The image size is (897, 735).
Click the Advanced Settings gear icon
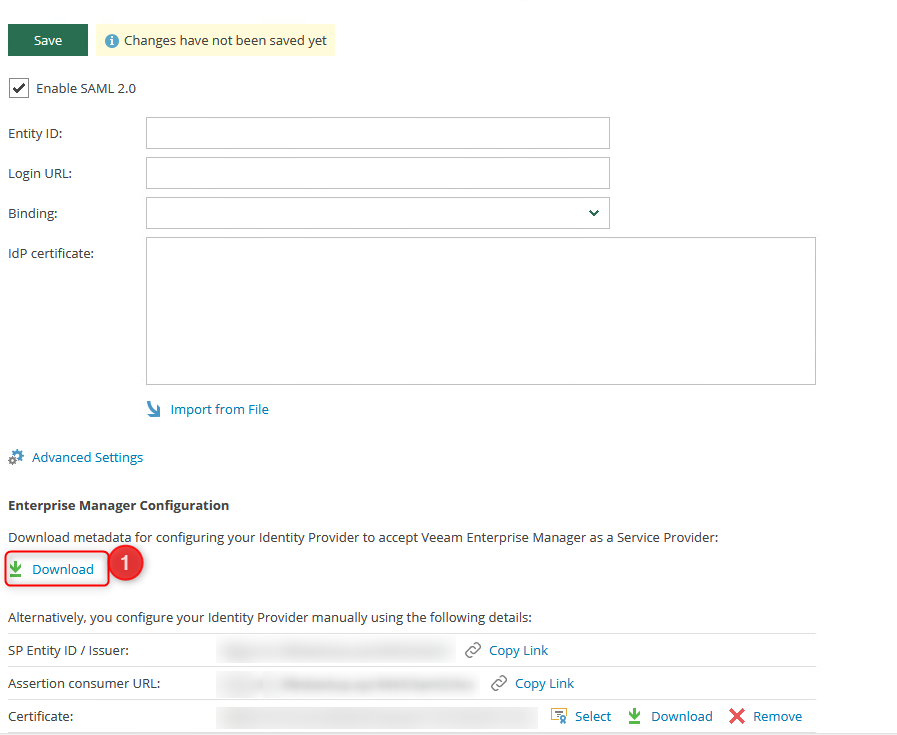coord(16,457)
